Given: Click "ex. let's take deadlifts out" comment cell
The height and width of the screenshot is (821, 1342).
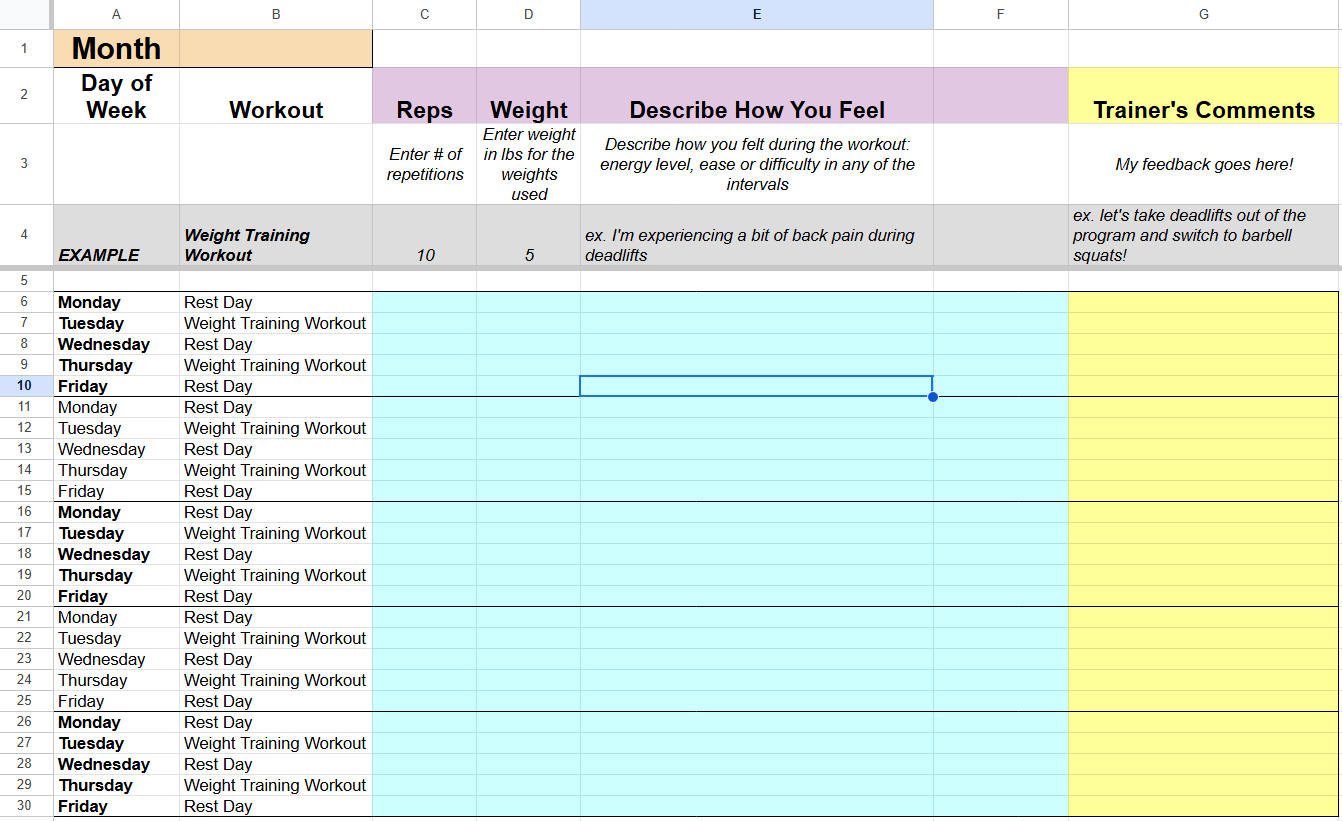Looking at the screenshot, I should coord(1204,235).
